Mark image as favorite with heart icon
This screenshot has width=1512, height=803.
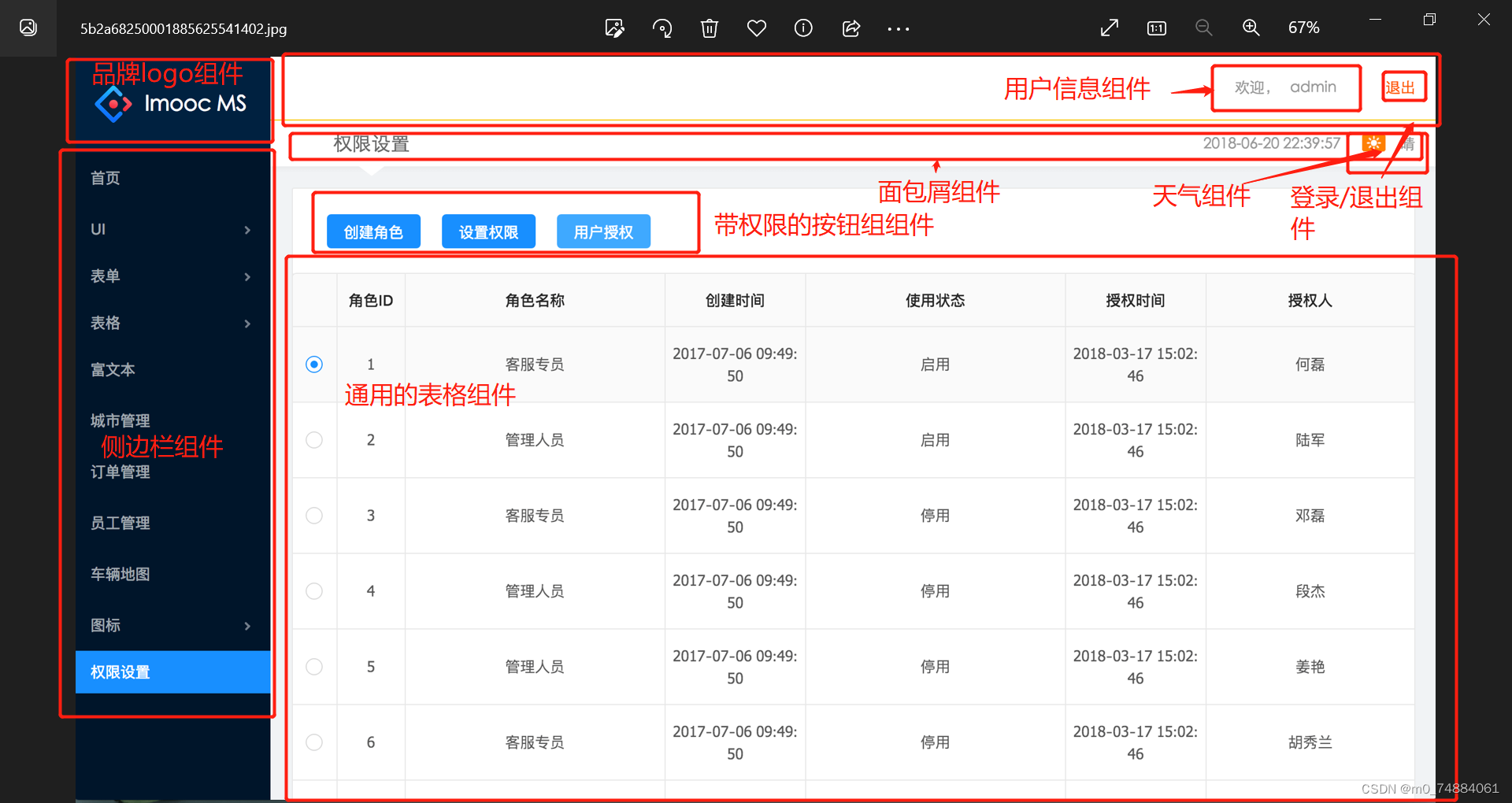757,28
